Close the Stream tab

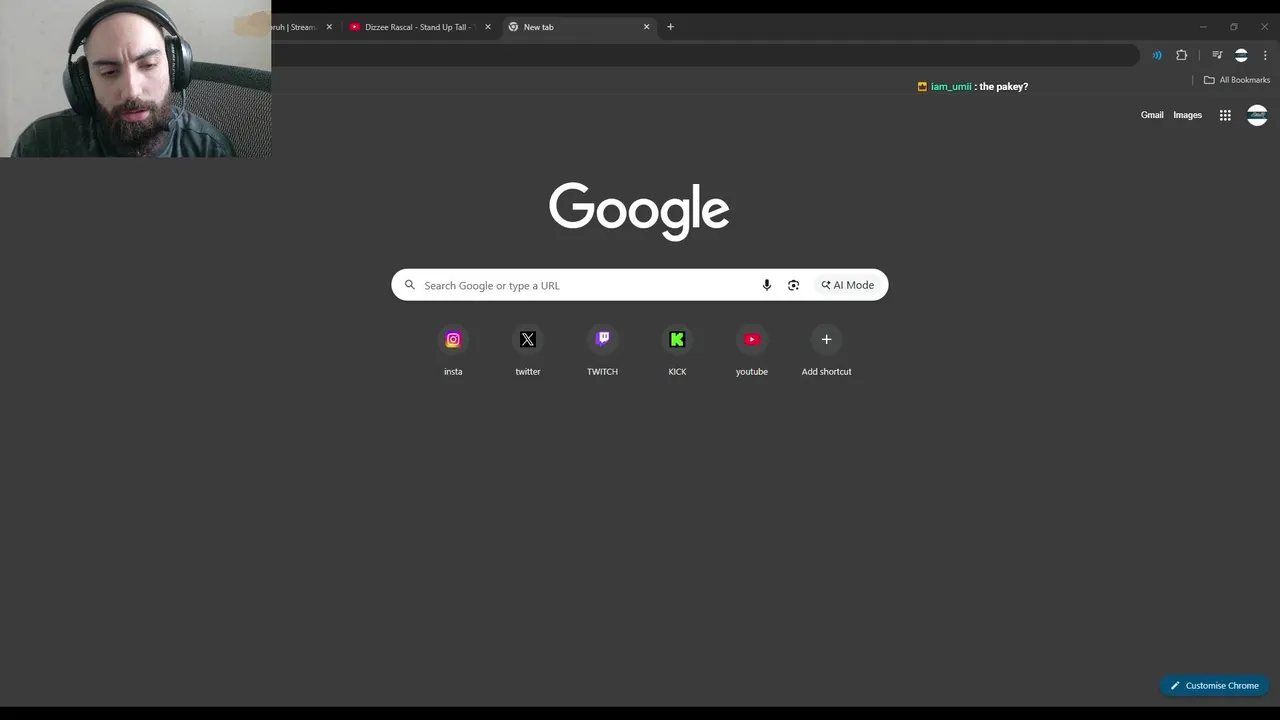coord(329,27)
